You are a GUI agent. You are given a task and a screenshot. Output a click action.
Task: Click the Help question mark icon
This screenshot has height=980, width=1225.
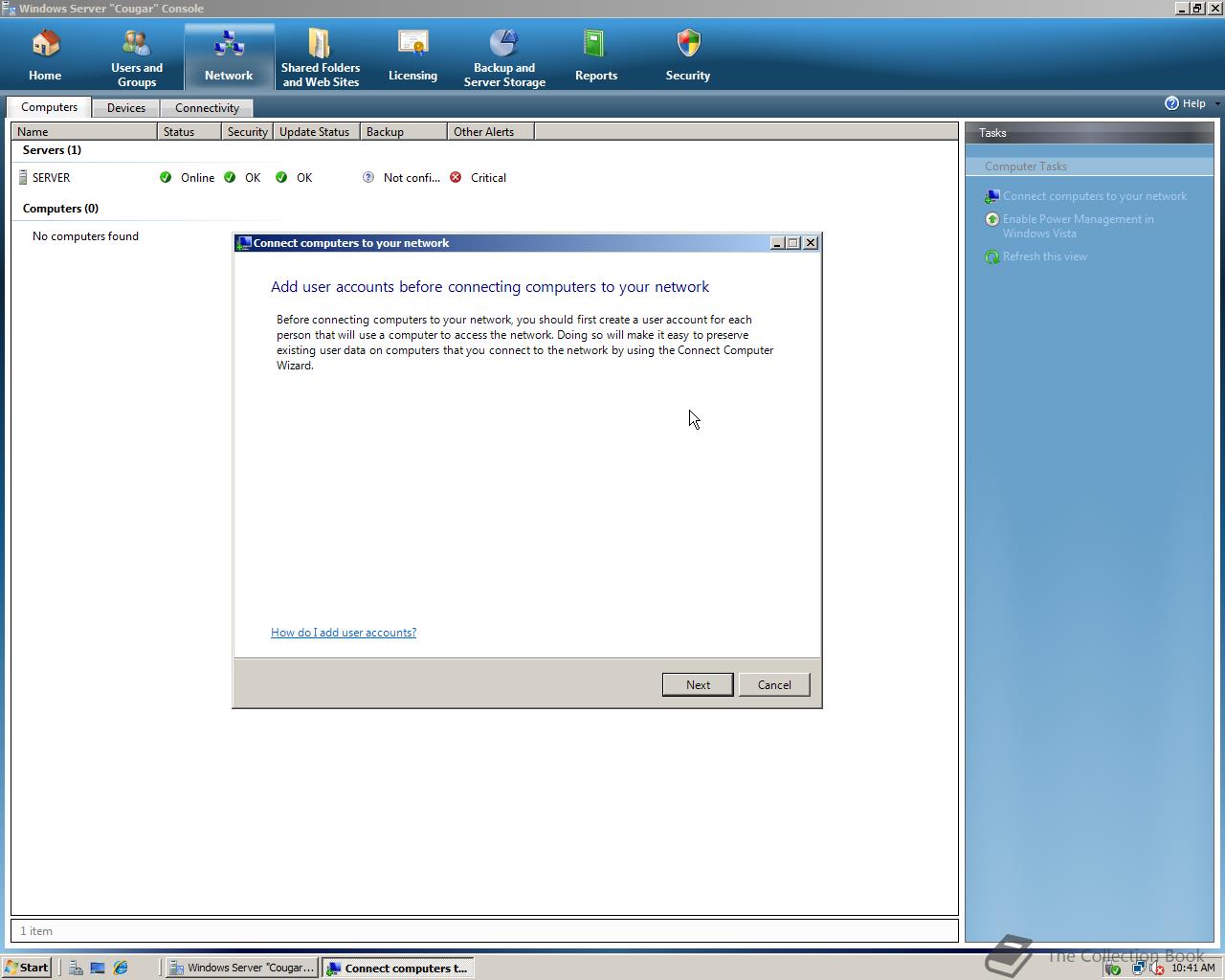click(1171, 103)
